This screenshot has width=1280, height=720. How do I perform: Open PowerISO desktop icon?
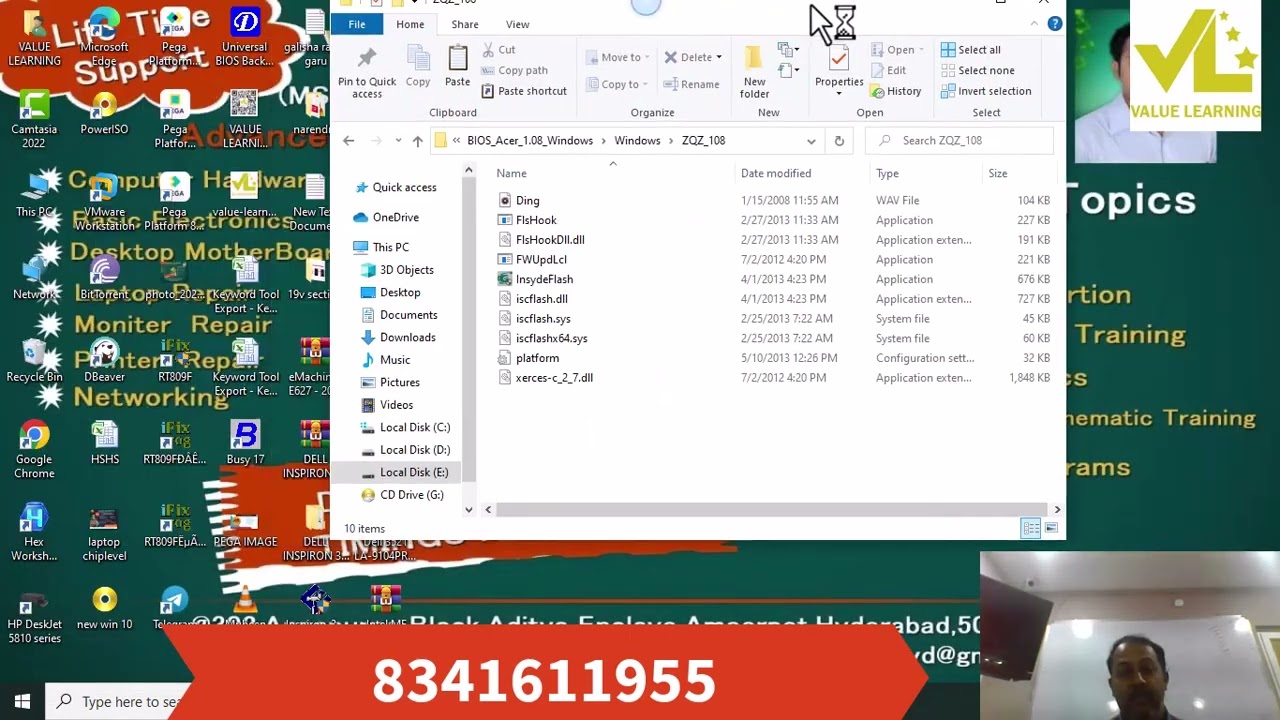104,113
